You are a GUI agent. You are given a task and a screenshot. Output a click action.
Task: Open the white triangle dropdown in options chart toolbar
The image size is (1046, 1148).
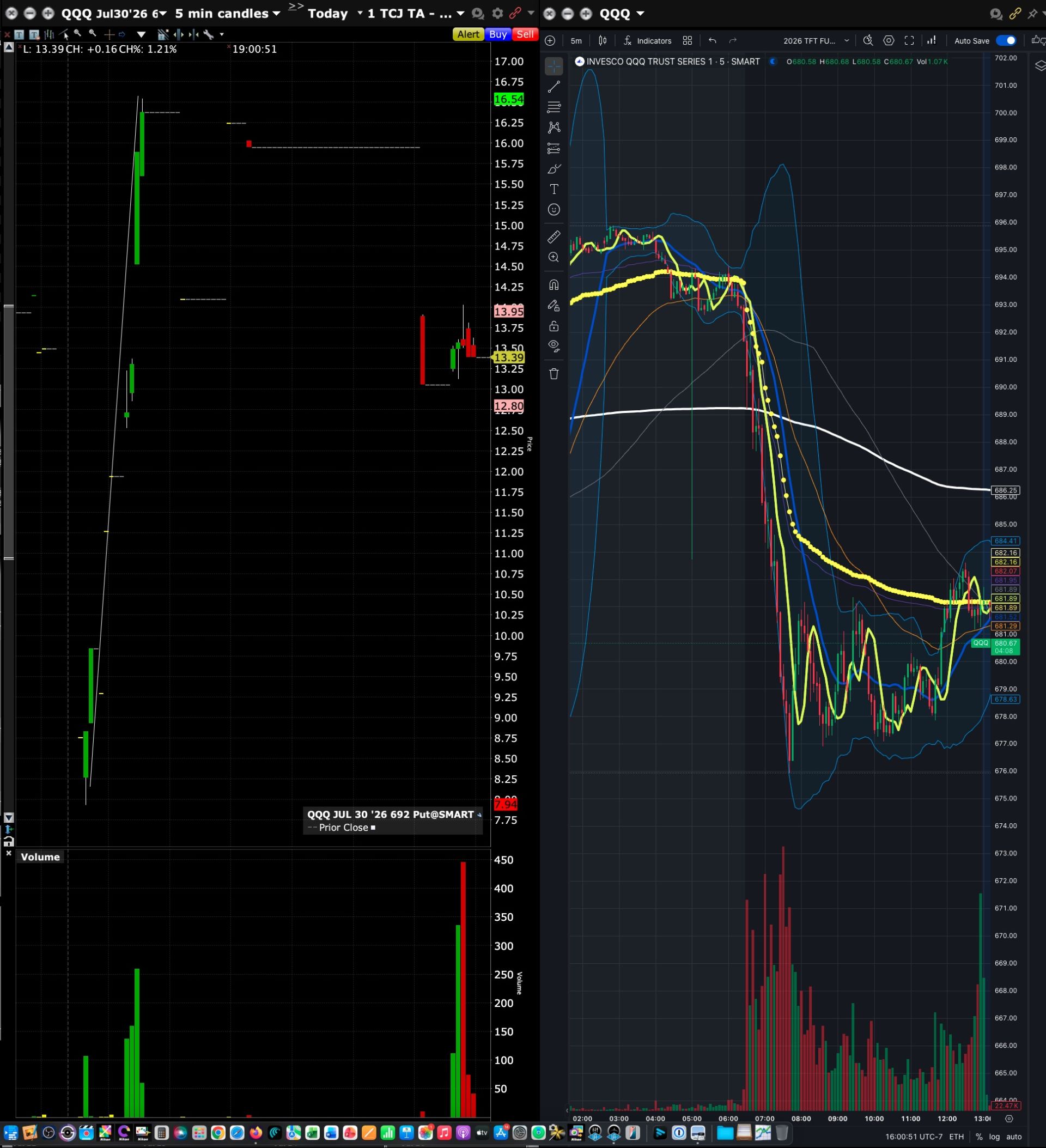(x=141, y=35)
